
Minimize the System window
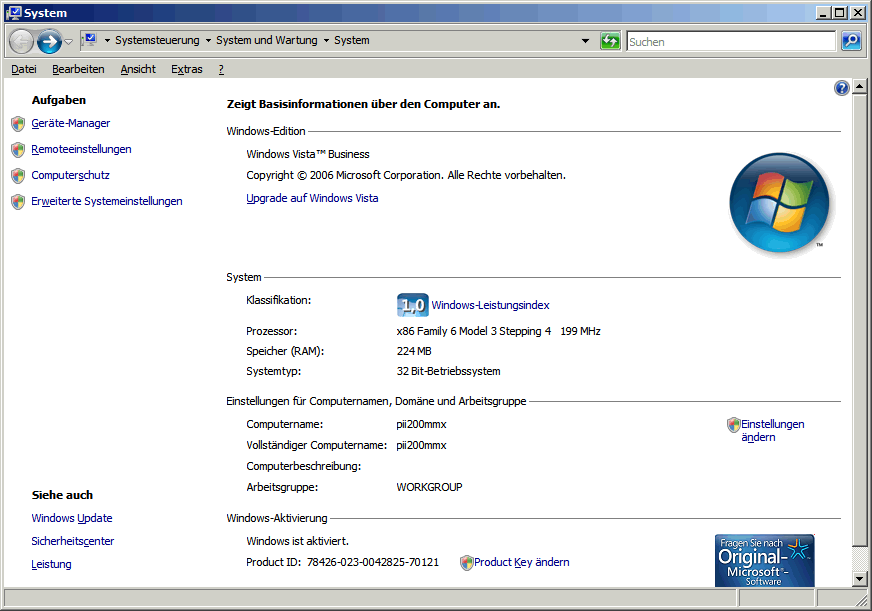pyautogui.click(x=824, y=13)
